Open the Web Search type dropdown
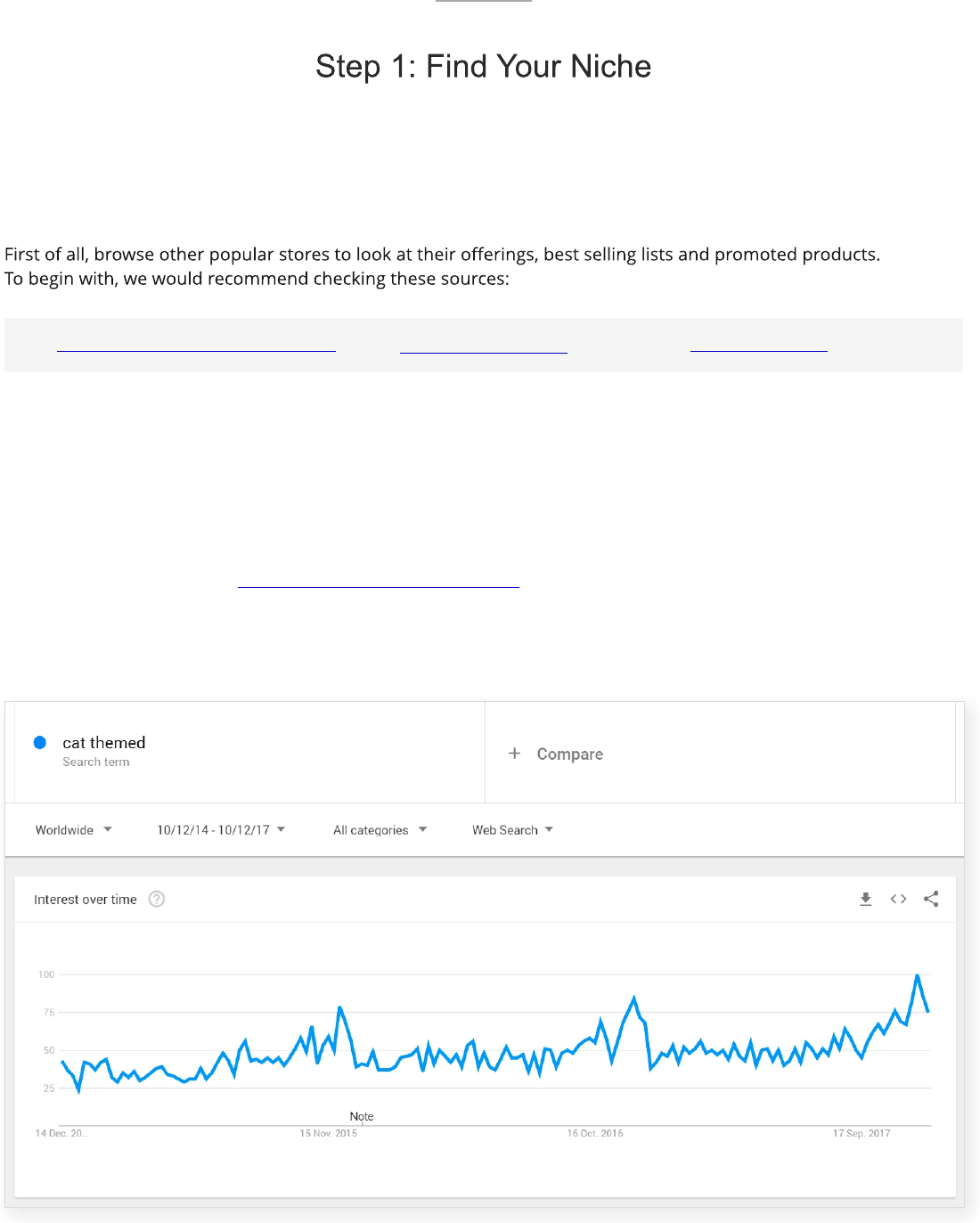980x1223 pixels. (x=512, y=829)
